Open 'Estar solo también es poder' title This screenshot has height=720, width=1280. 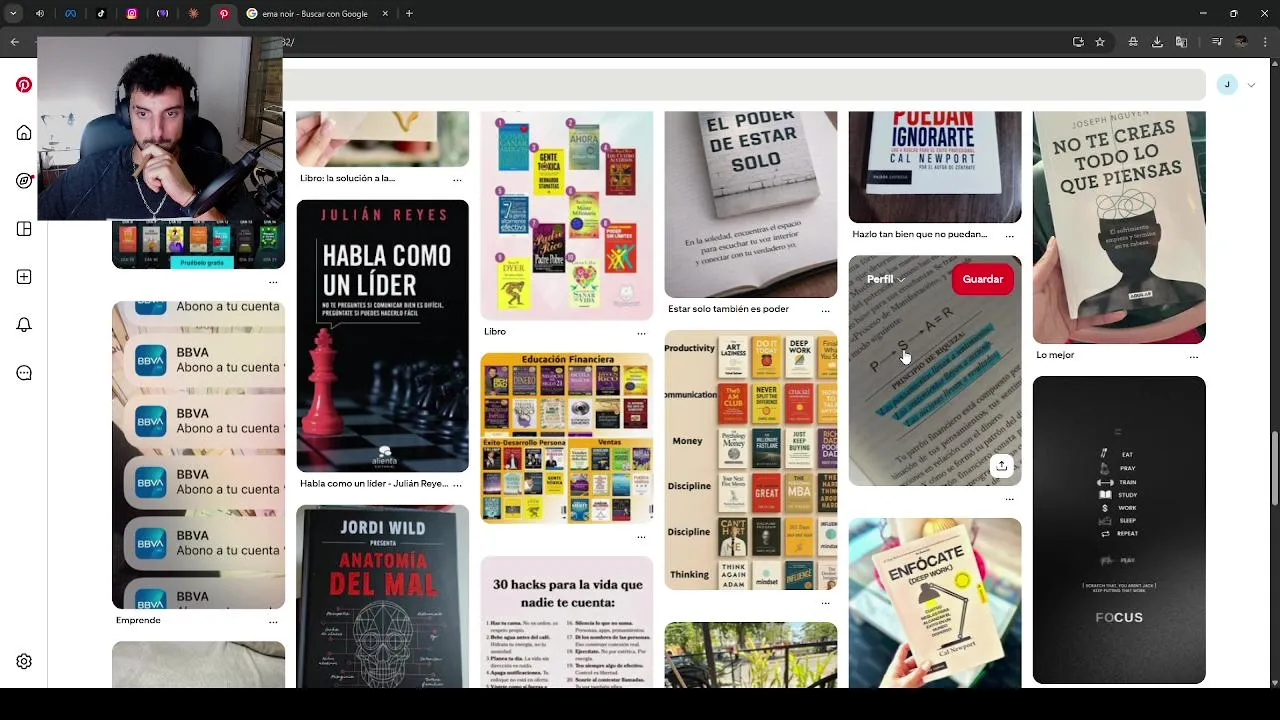click(728, 310)
